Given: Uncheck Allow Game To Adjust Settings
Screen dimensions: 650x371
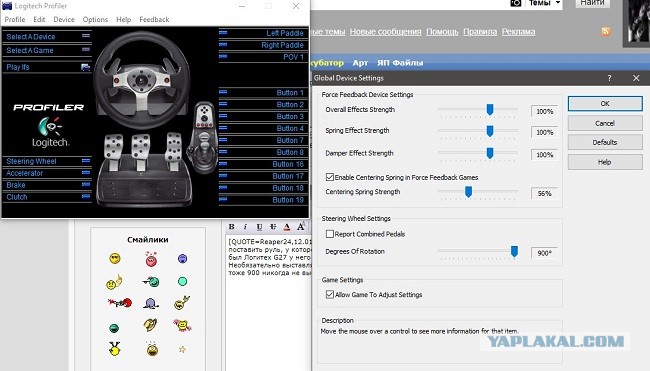Looking at the screenshot, I should (330, 294).
